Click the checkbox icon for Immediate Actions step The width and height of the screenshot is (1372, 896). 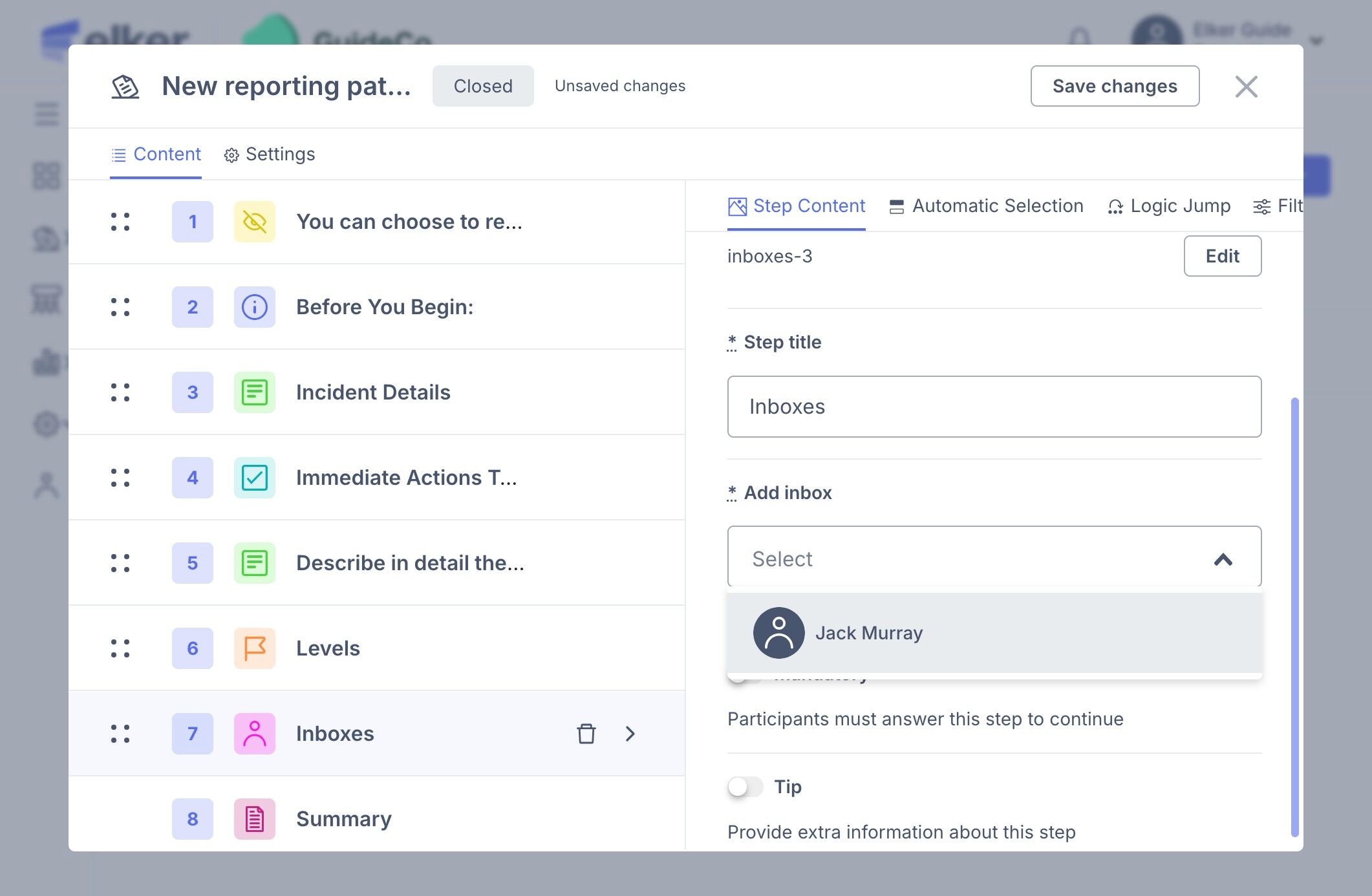[x=254, y=478]
